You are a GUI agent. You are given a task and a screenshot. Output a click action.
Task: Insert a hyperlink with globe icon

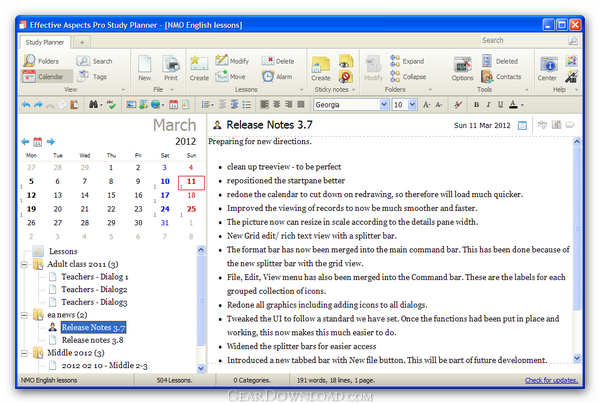click(x=155, y=104)
